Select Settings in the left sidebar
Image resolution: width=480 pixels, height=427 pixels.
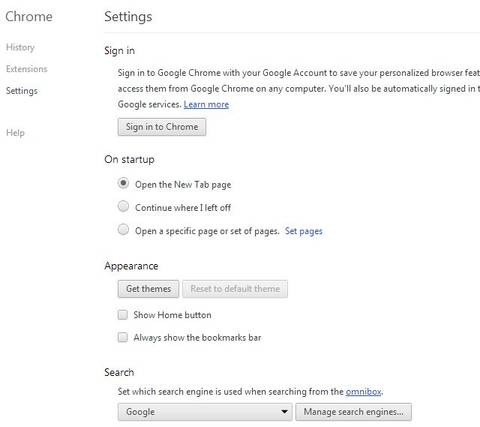pos(22,91)
